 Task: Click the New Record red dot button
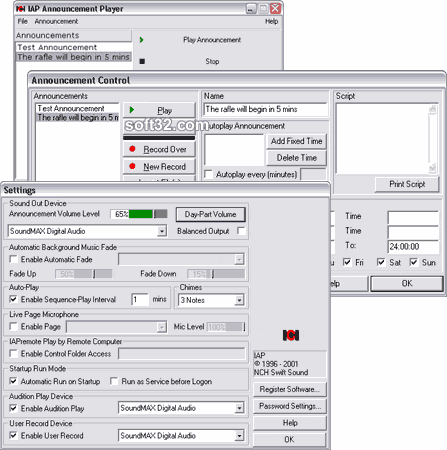(x=159, y=166)
